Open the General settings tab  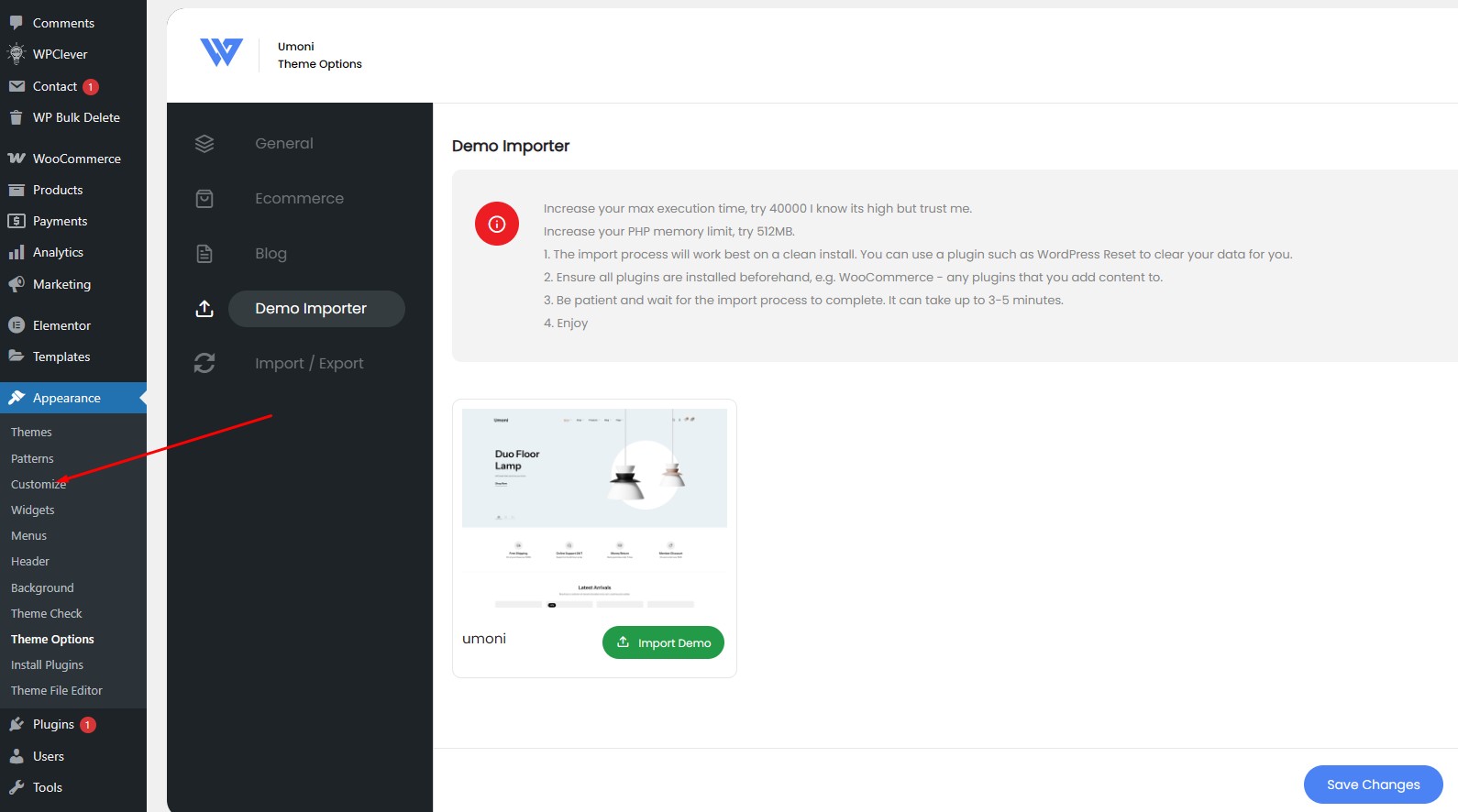click(x=284, y=144)
